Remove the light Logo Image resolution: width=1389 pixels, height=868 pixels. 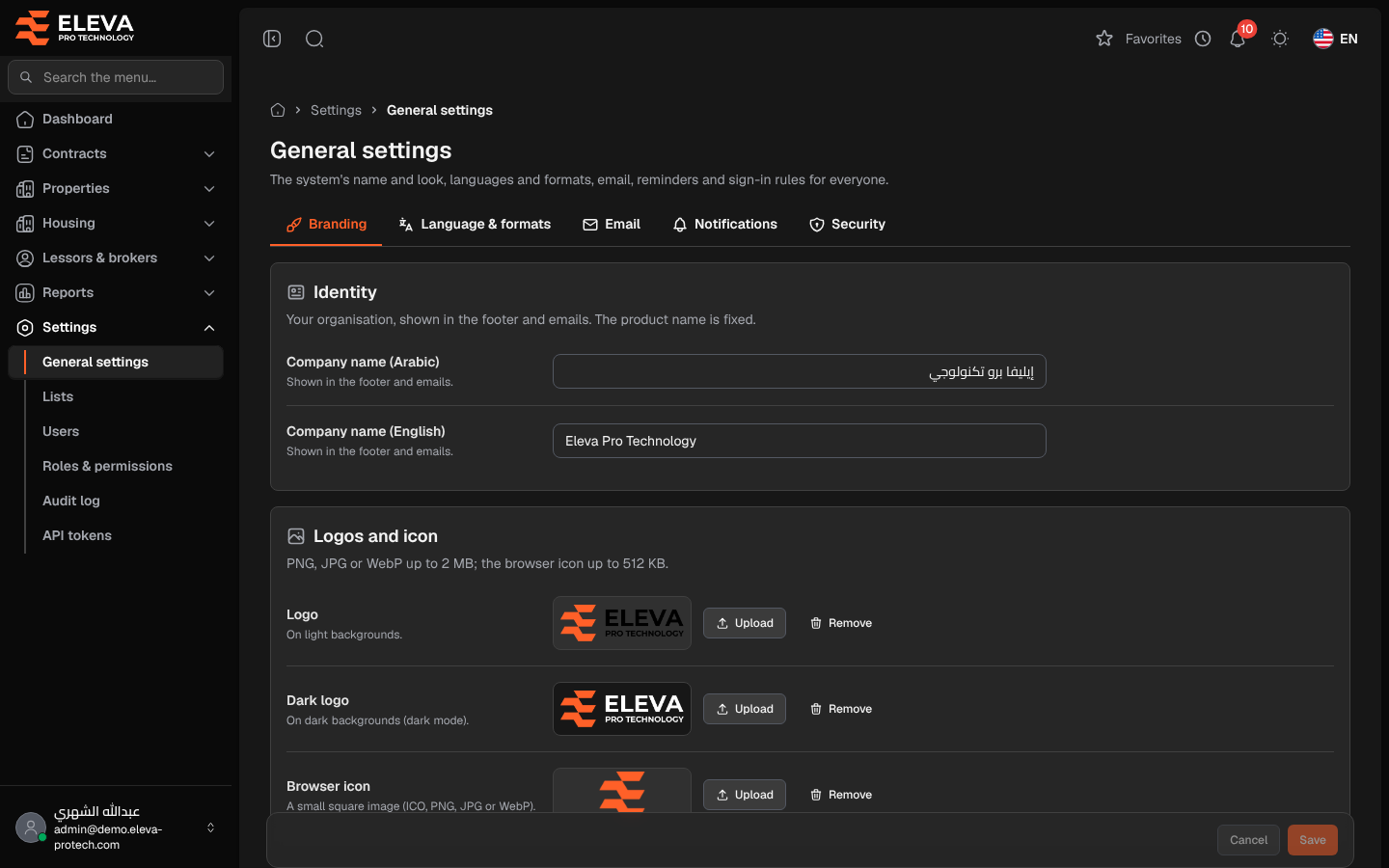(x=841, y=623)
